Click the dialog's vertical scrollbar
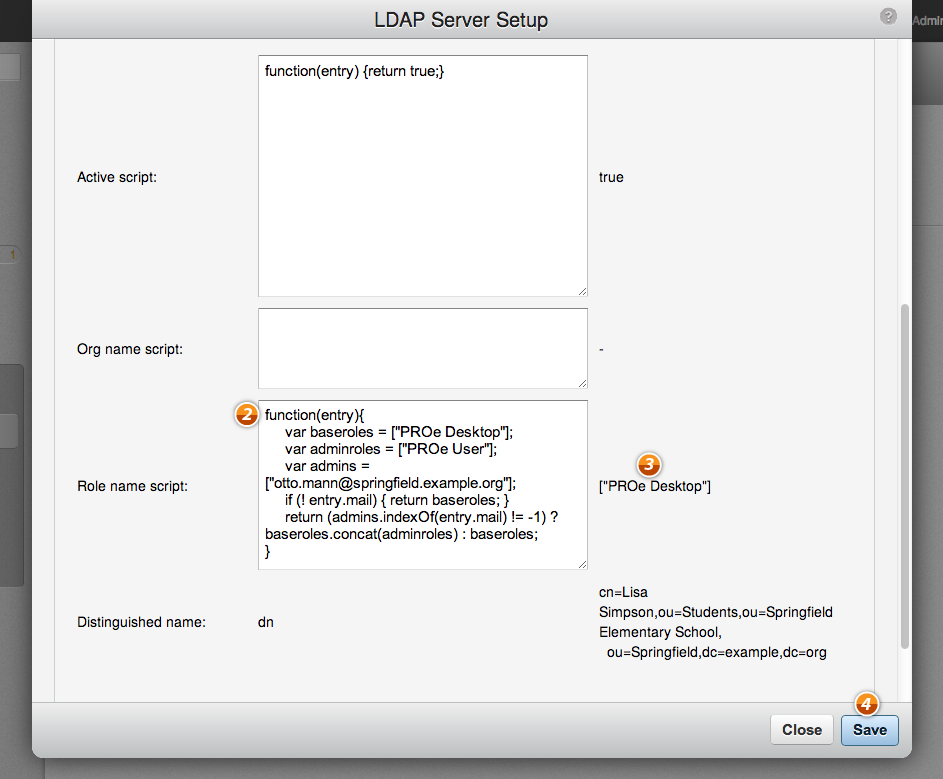Image resolution: width=943 pixels, height=779 pixels. tap(906, 476)
